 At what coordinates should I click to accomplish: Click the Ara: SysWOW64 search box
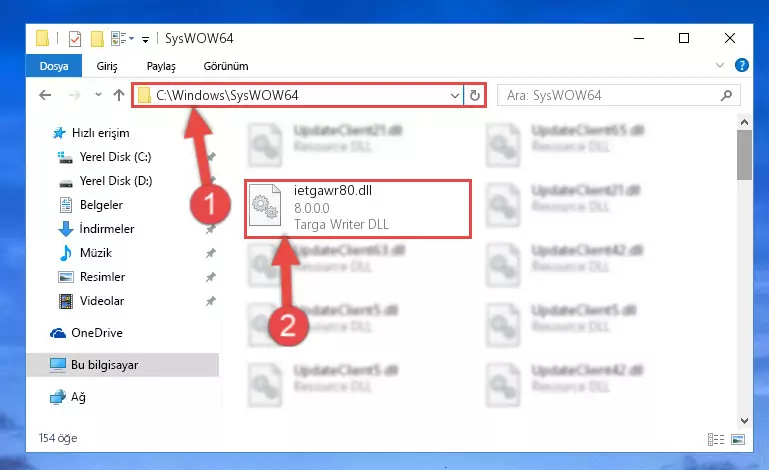coord(618,96)
